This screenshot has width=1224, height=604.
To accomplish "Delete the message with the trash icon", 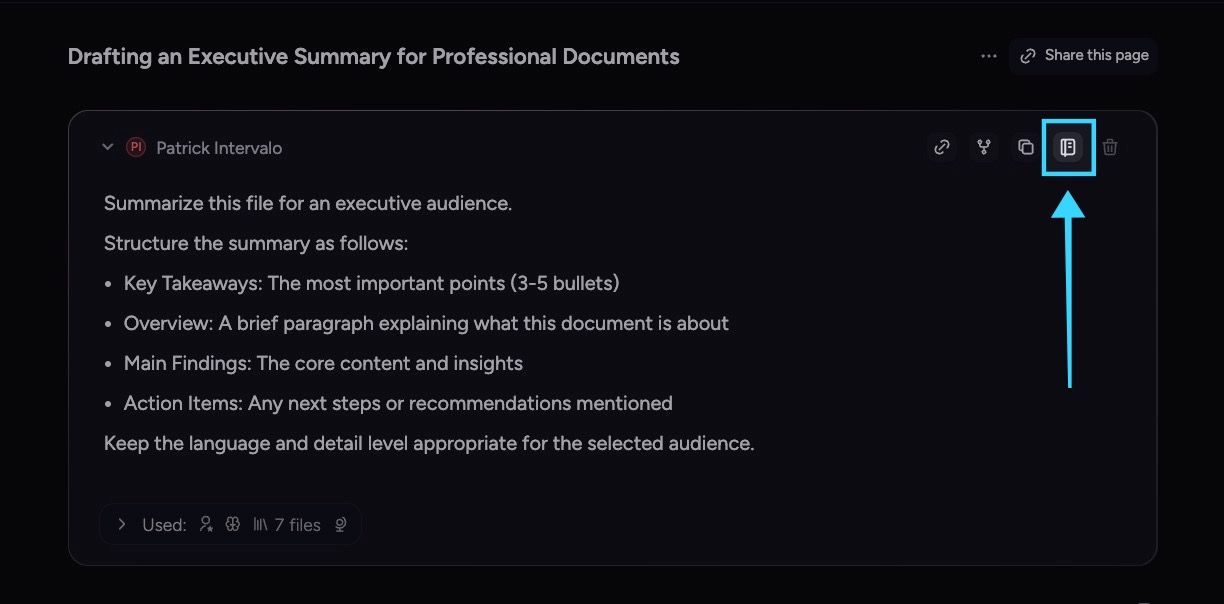I will (1110, 148).
